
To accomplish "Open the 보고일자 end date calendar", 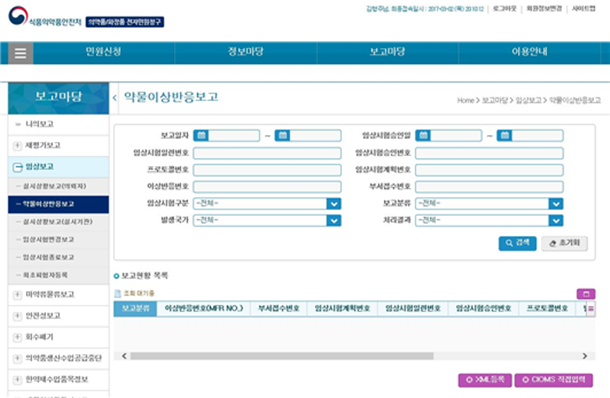I will tap(282, 135).
